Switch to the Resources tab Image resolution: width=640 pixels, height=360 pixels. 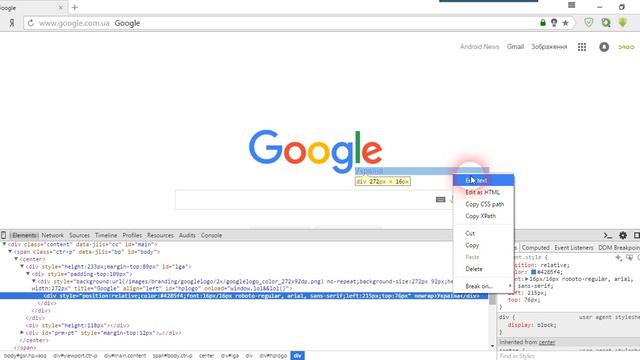click(x=160, y=236)
